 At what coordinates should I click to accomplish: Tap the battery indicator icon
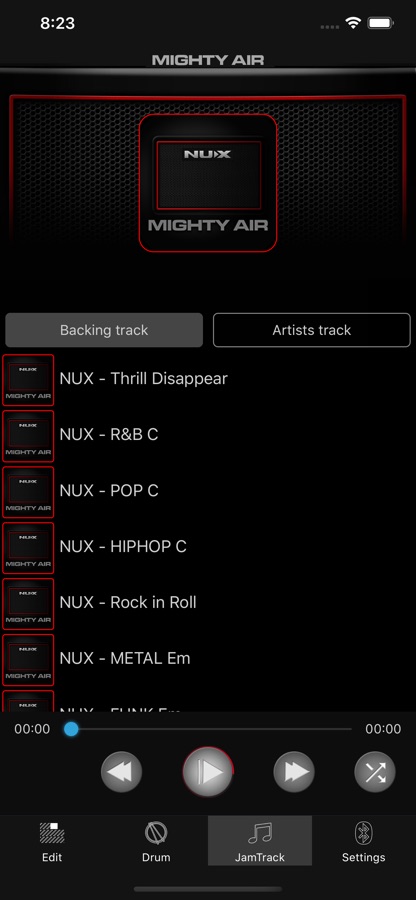tap(380, 23)
